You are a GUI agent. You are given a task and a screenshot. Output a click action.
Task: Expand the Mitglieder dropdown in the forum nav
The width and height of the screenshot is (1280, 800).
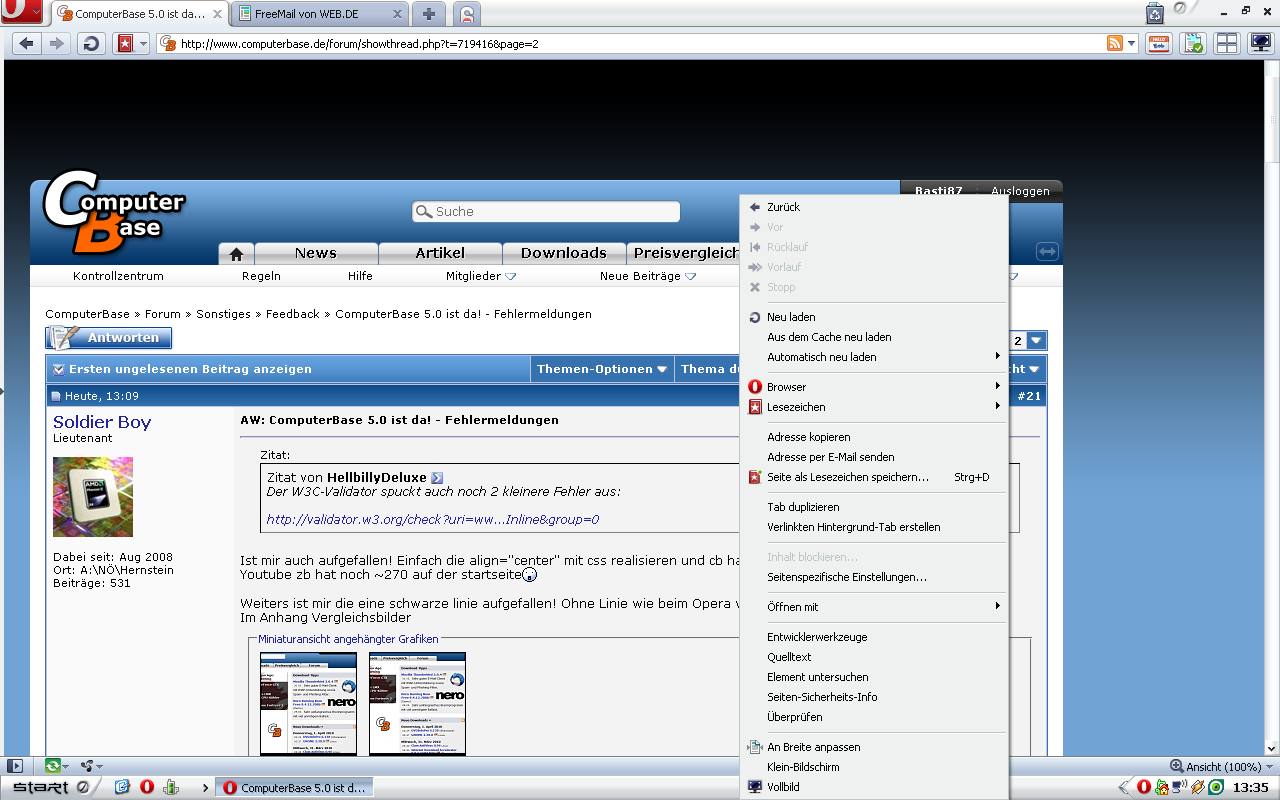point(510,276)
